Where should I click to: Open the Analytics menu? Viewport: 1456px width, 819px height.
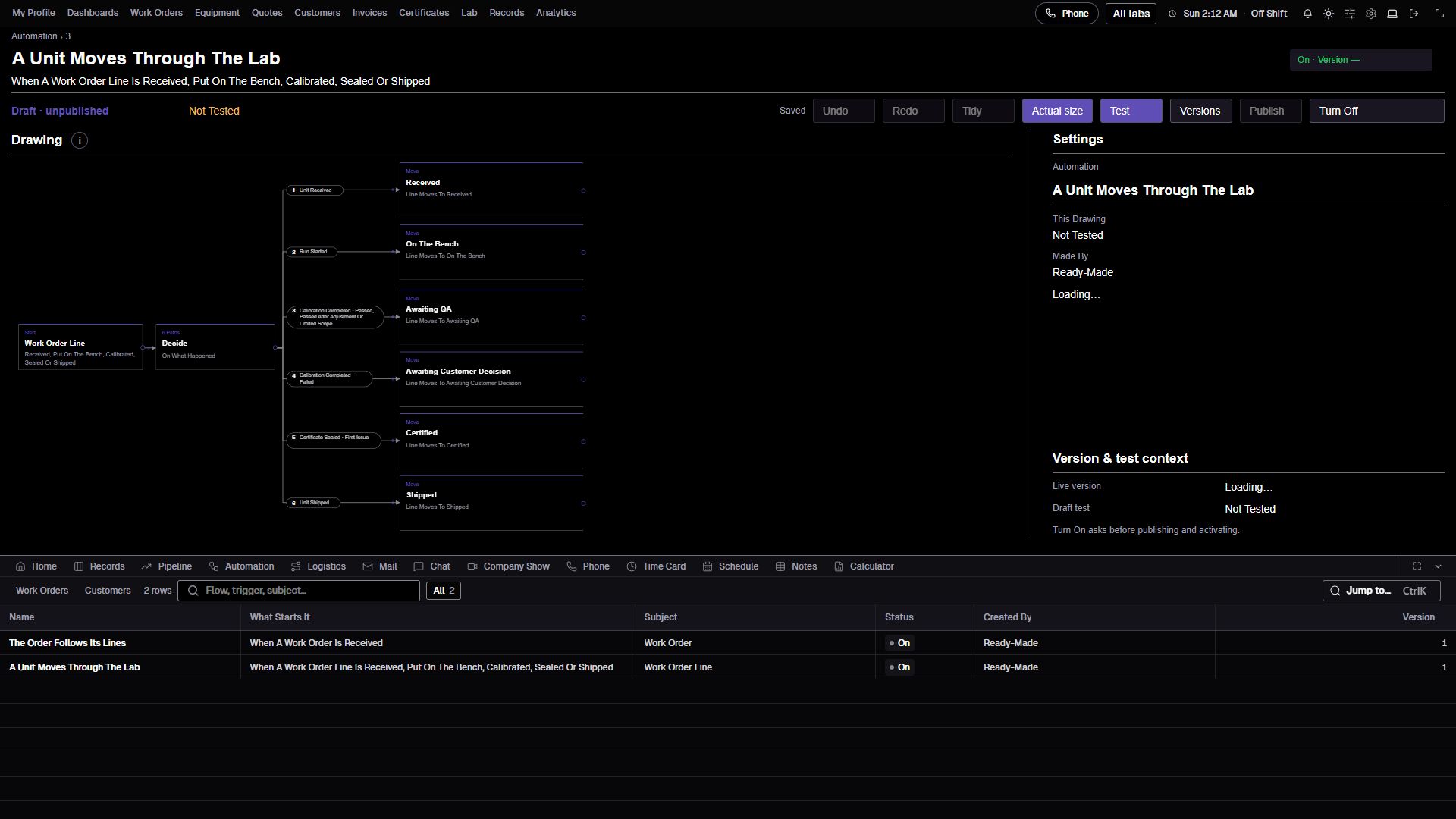tap(556, 13)
